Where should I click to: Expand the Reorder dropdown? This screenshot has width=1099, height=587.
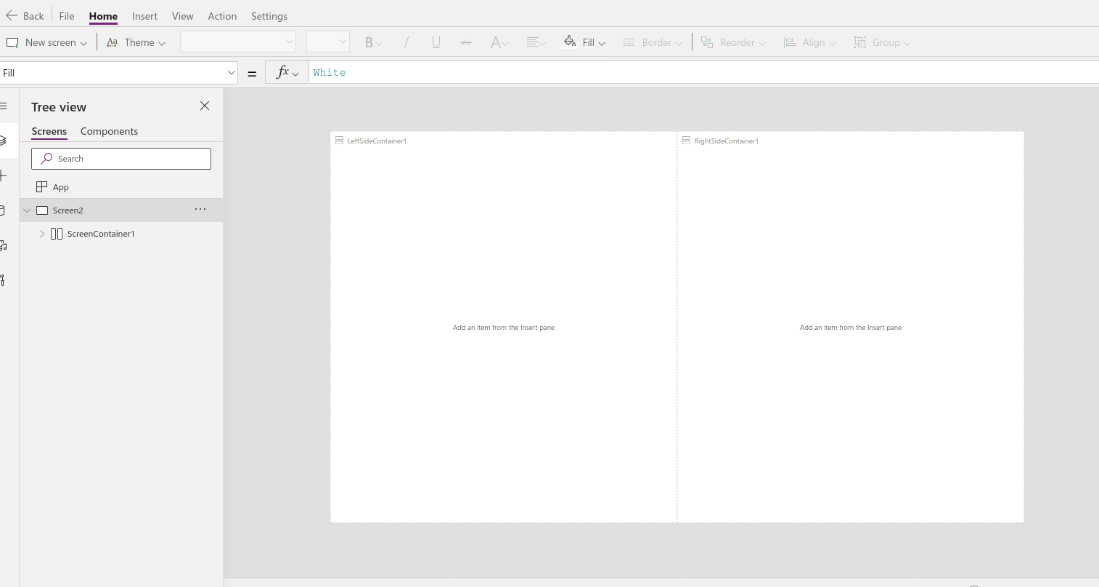pyautogui.click(x=733, y=43)
